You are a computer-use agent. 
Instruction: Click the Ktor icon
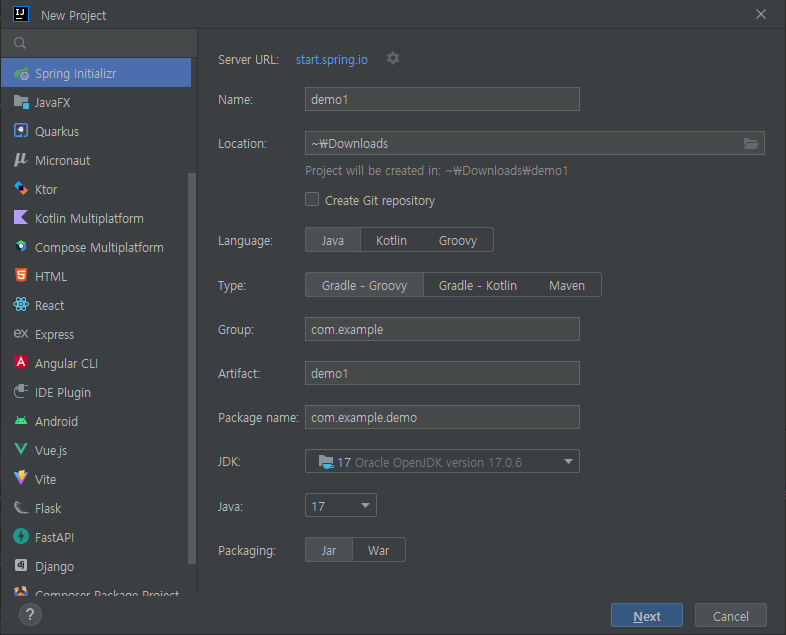click(x=21, y=189)
